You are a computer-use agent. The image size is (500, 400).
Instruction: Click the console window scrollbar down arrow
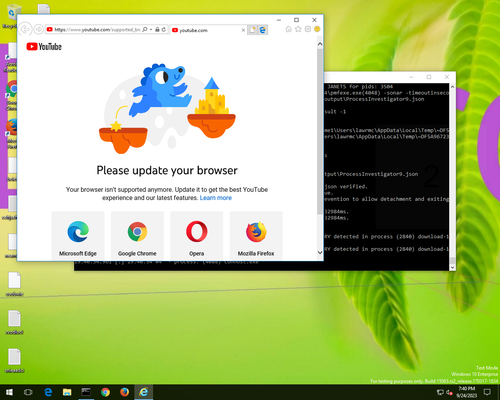coord(452,267)
